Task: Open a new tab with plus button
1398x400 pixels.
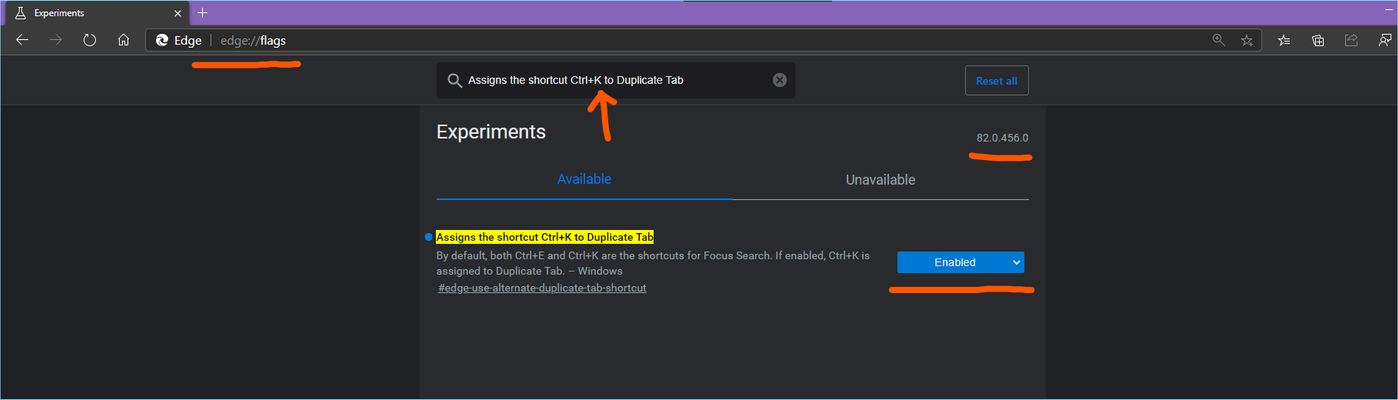Action: tap(202, 13)
